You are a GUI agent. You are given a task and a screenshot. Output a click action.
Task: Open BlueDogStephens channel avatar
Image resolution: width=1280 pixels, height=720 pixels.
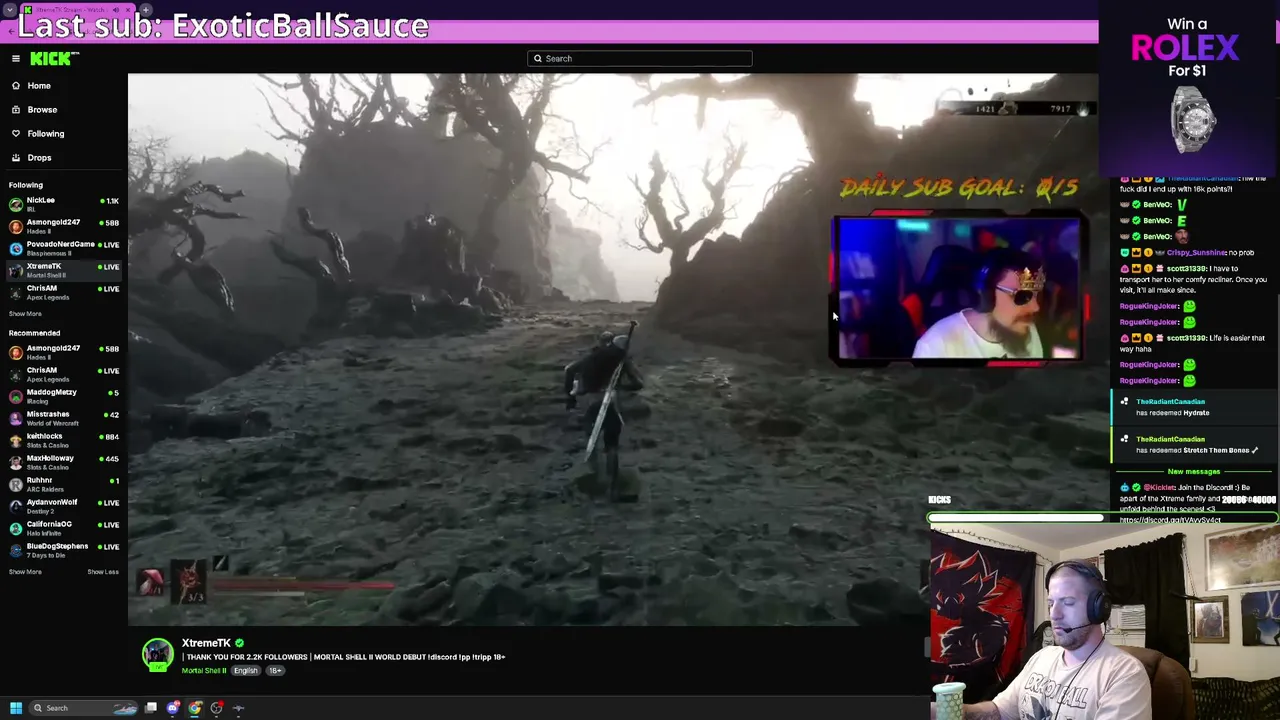coord(16,550)
